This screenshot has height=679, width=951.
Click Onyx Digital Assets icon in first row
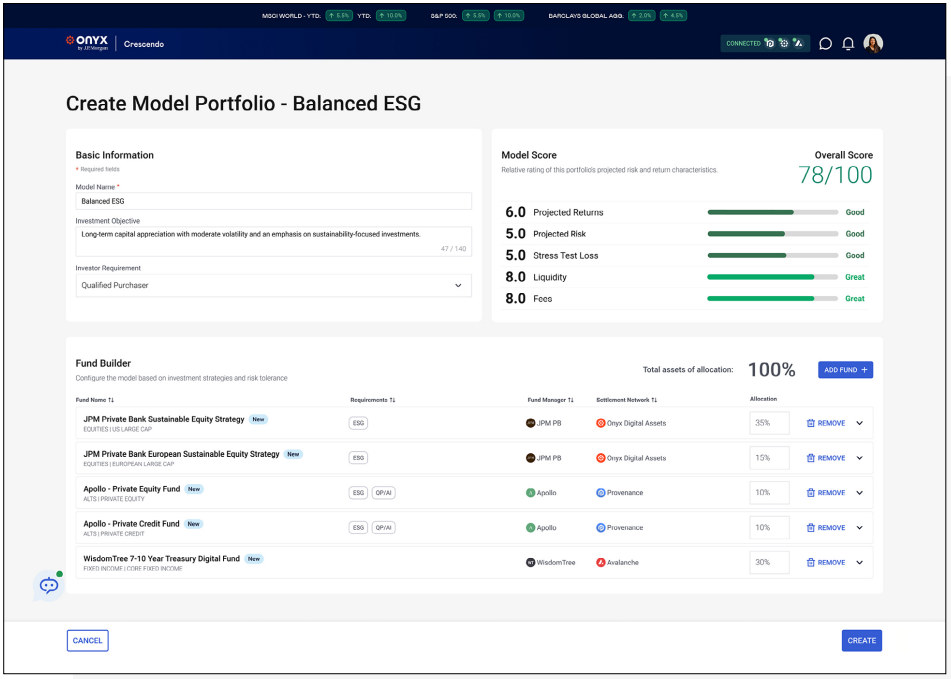point(600,423)
